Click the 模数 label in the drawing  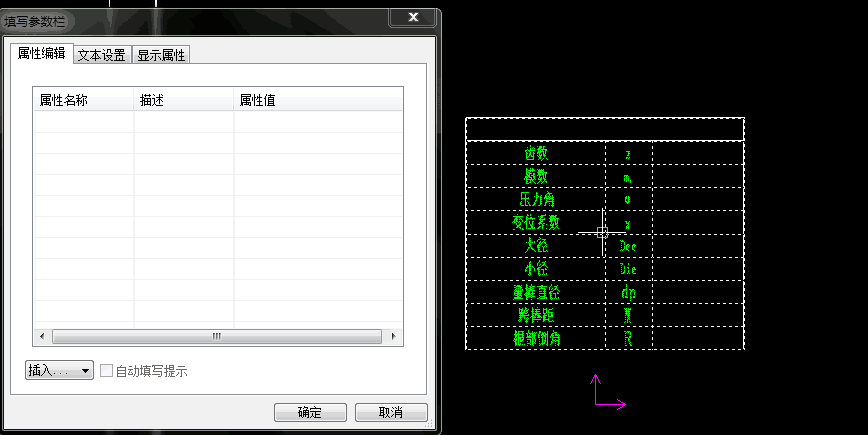536,177
